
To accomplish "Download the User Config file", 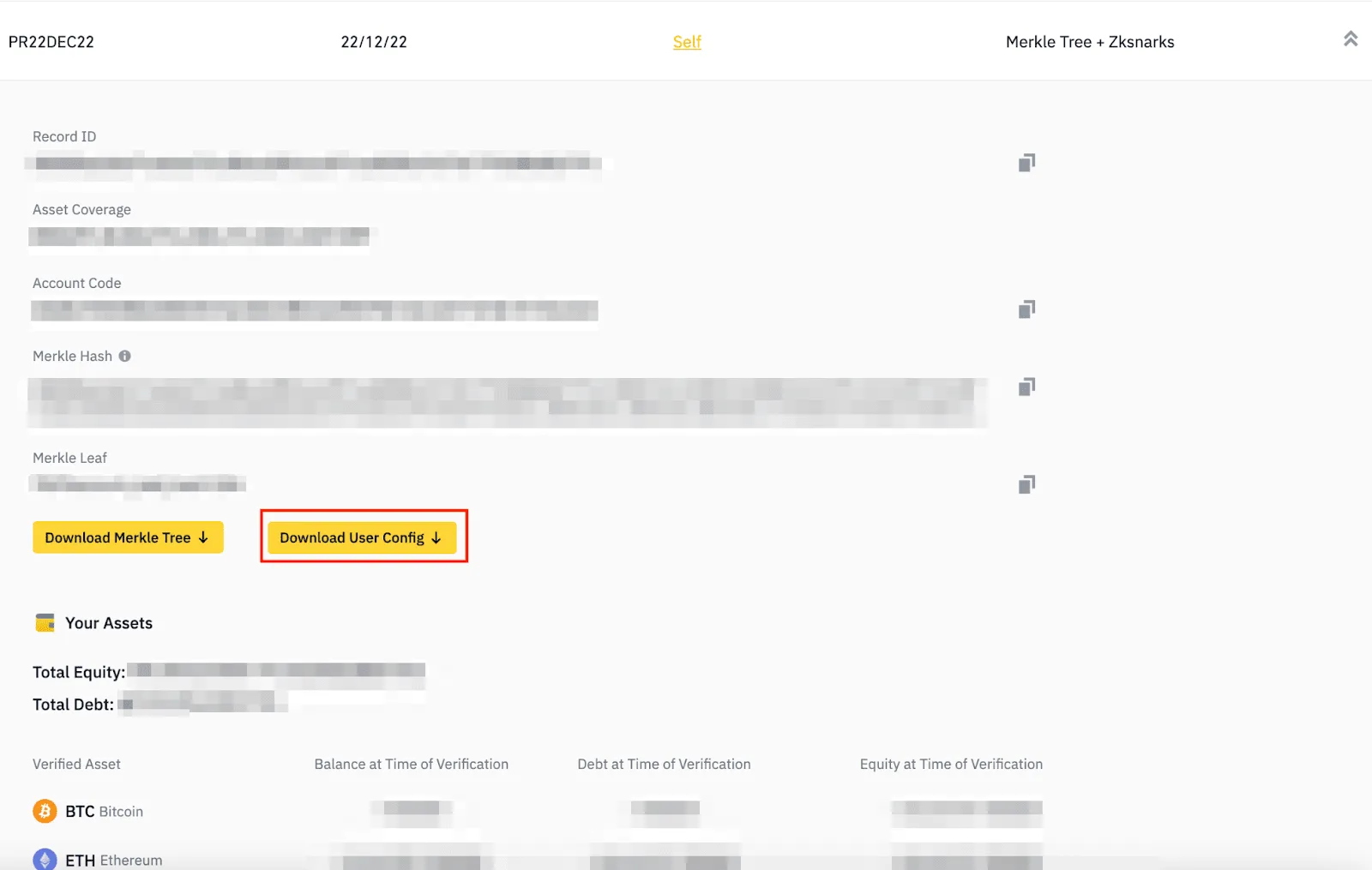I will tap(362, 537).
